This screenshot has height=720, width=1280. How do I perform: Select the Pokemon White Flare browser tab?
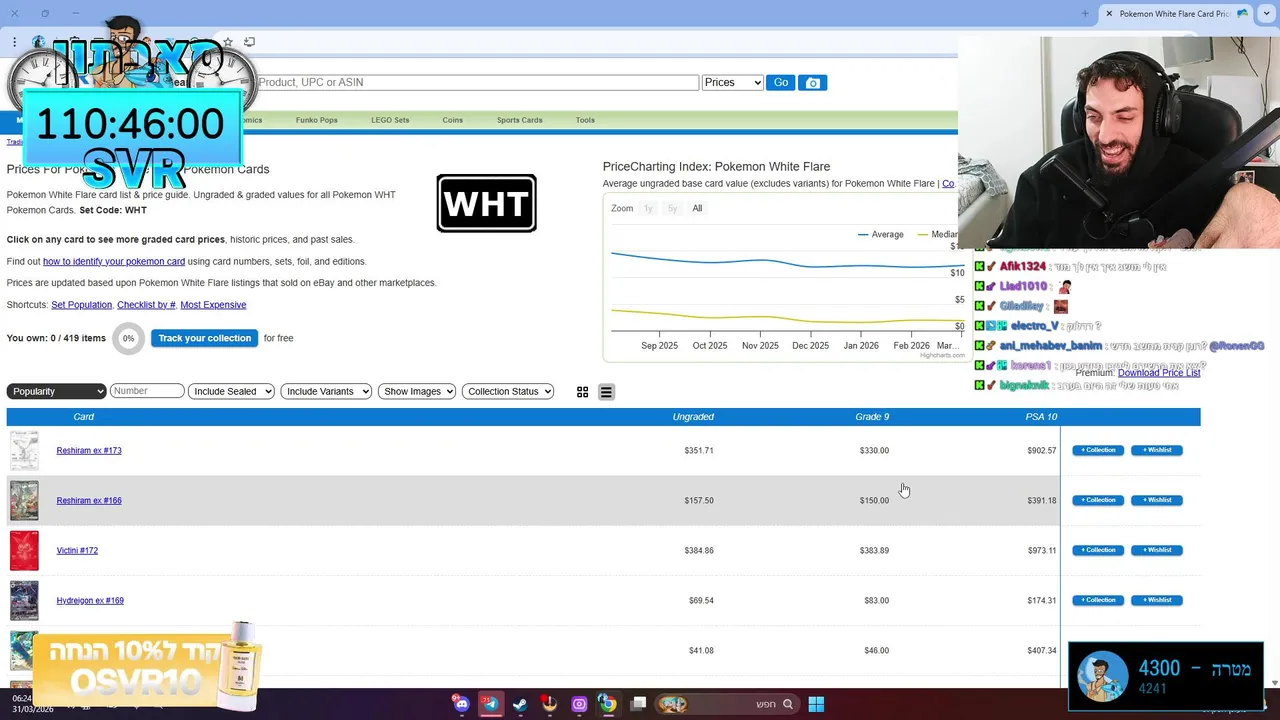(x=1175, y=14)
